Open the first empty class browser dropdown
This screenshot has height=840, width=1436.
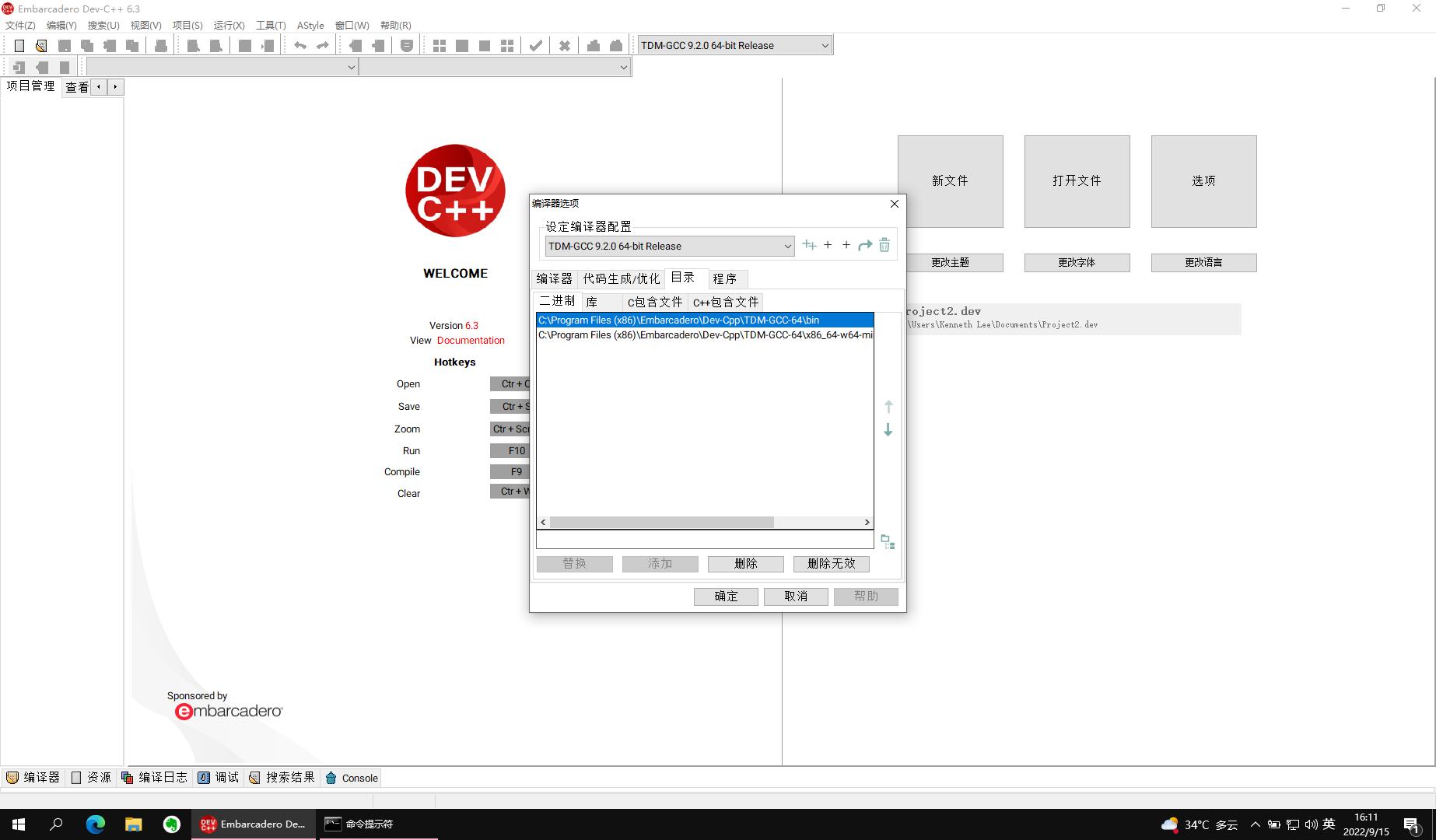(222, 68)
